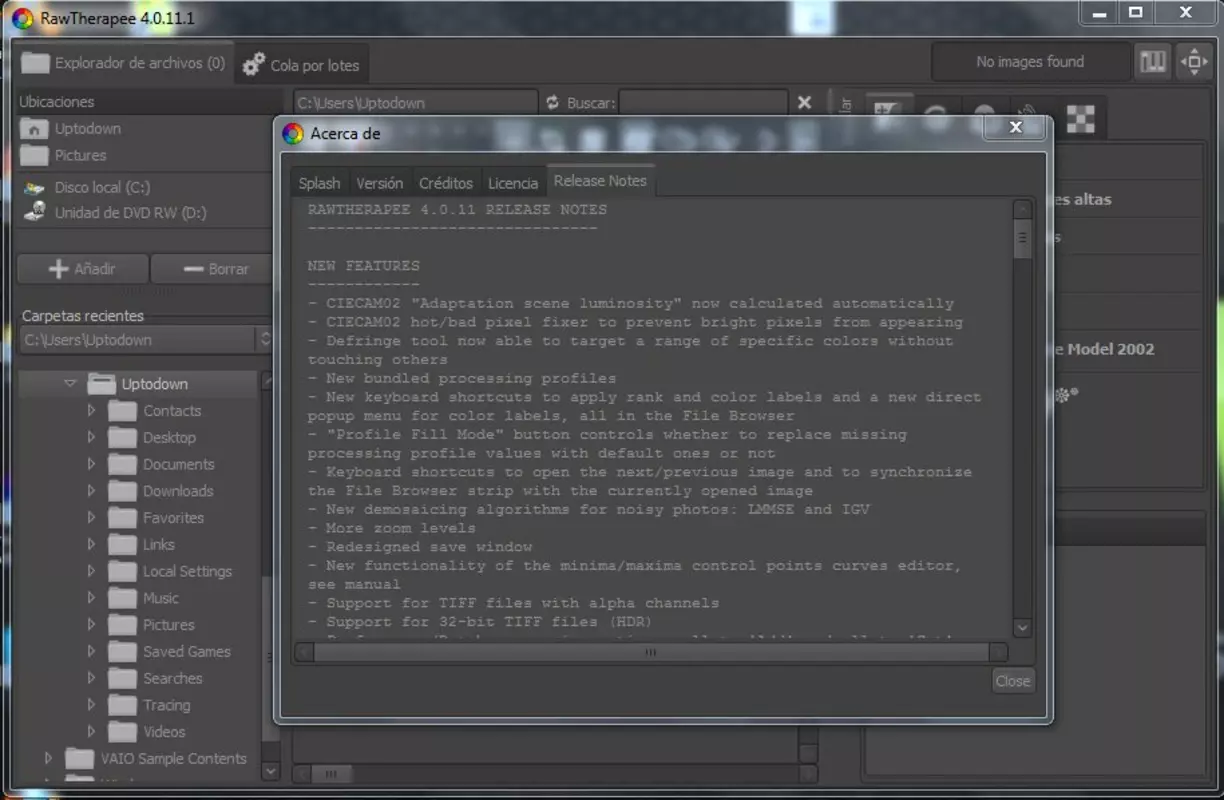Image resolution: width=1224 pixels, height=800 pixels.
Task: Clear the Buscar field with the X icon
Action: tap(804, 102)
